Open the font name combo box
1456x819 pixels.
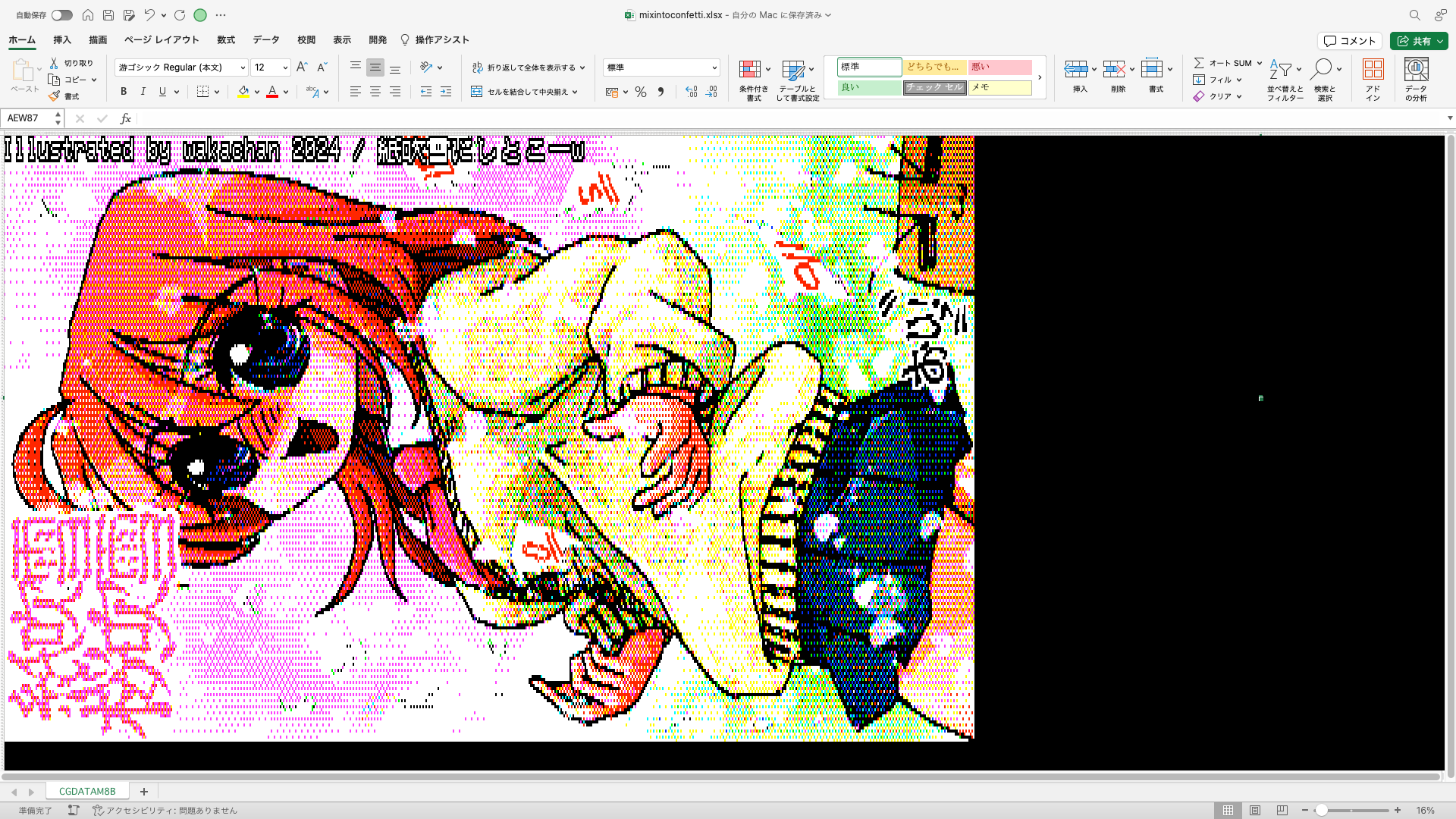[181, 67]
